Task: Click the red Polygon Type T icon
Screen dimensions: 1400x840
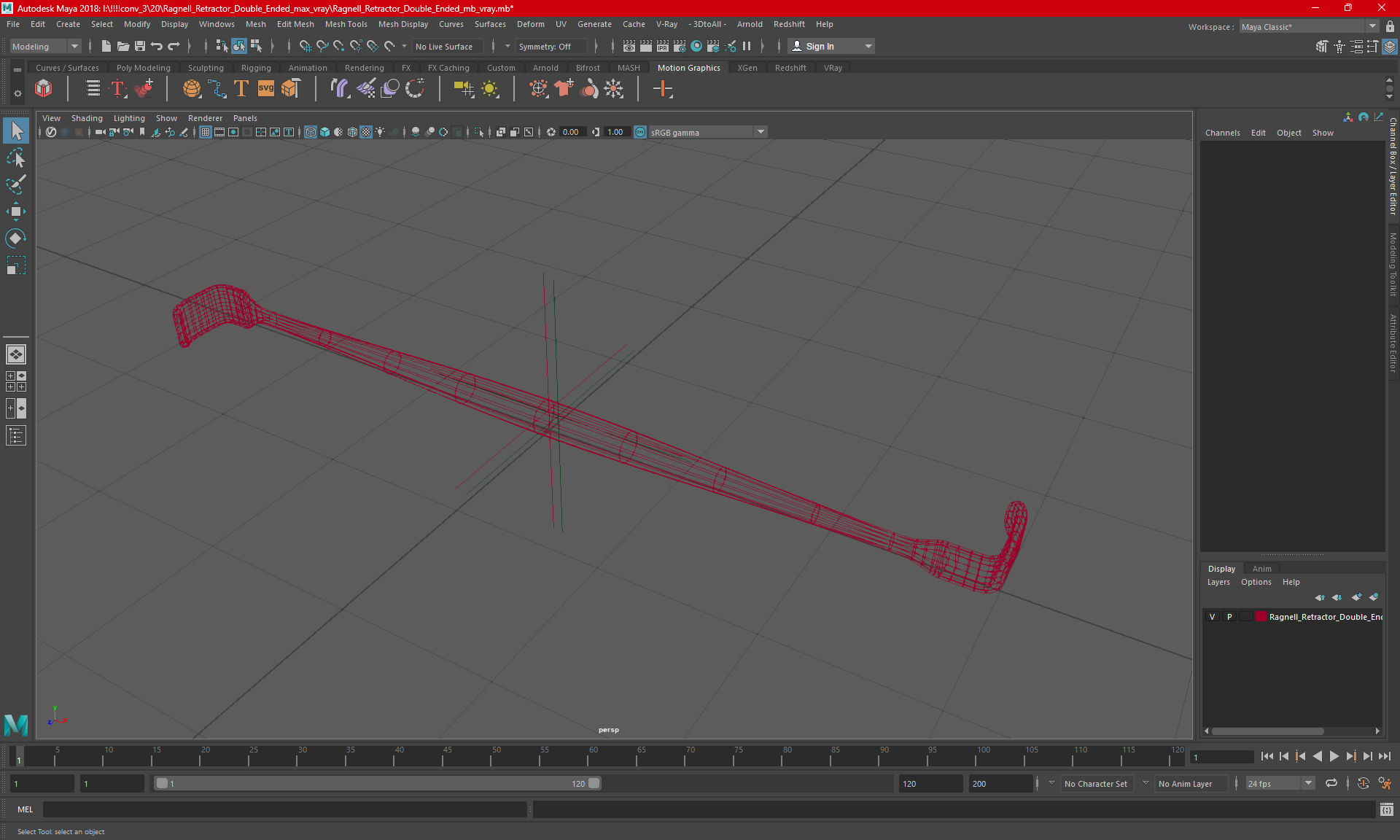Action: 117,89
